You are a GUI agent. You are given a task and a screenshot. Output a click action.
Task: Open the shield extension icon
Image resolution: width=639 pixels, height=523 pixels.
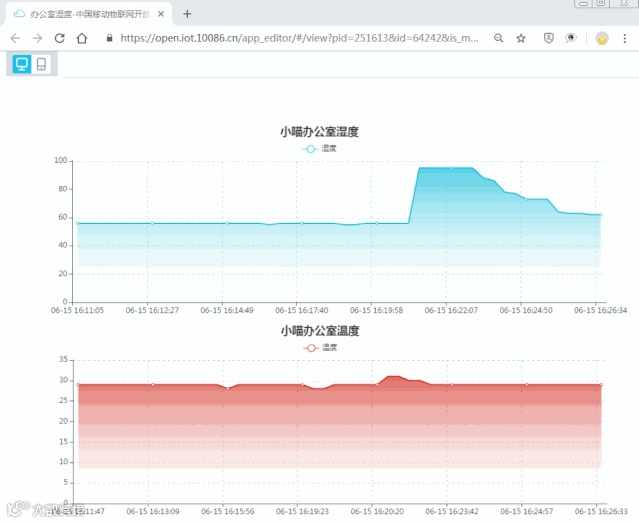549,38
